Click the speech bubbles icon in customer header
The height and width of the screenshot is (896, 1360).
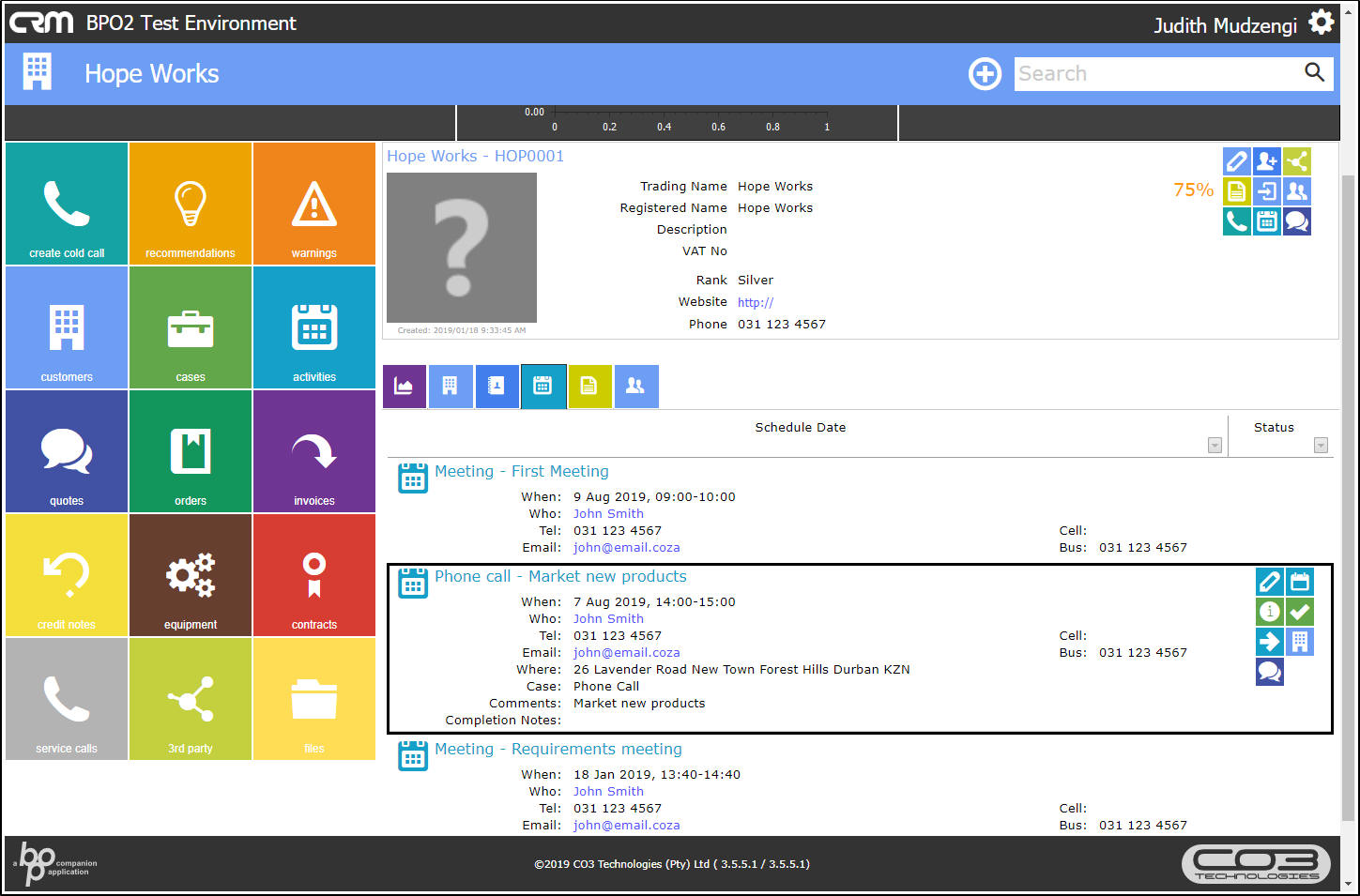click(x=1297, y=221)
